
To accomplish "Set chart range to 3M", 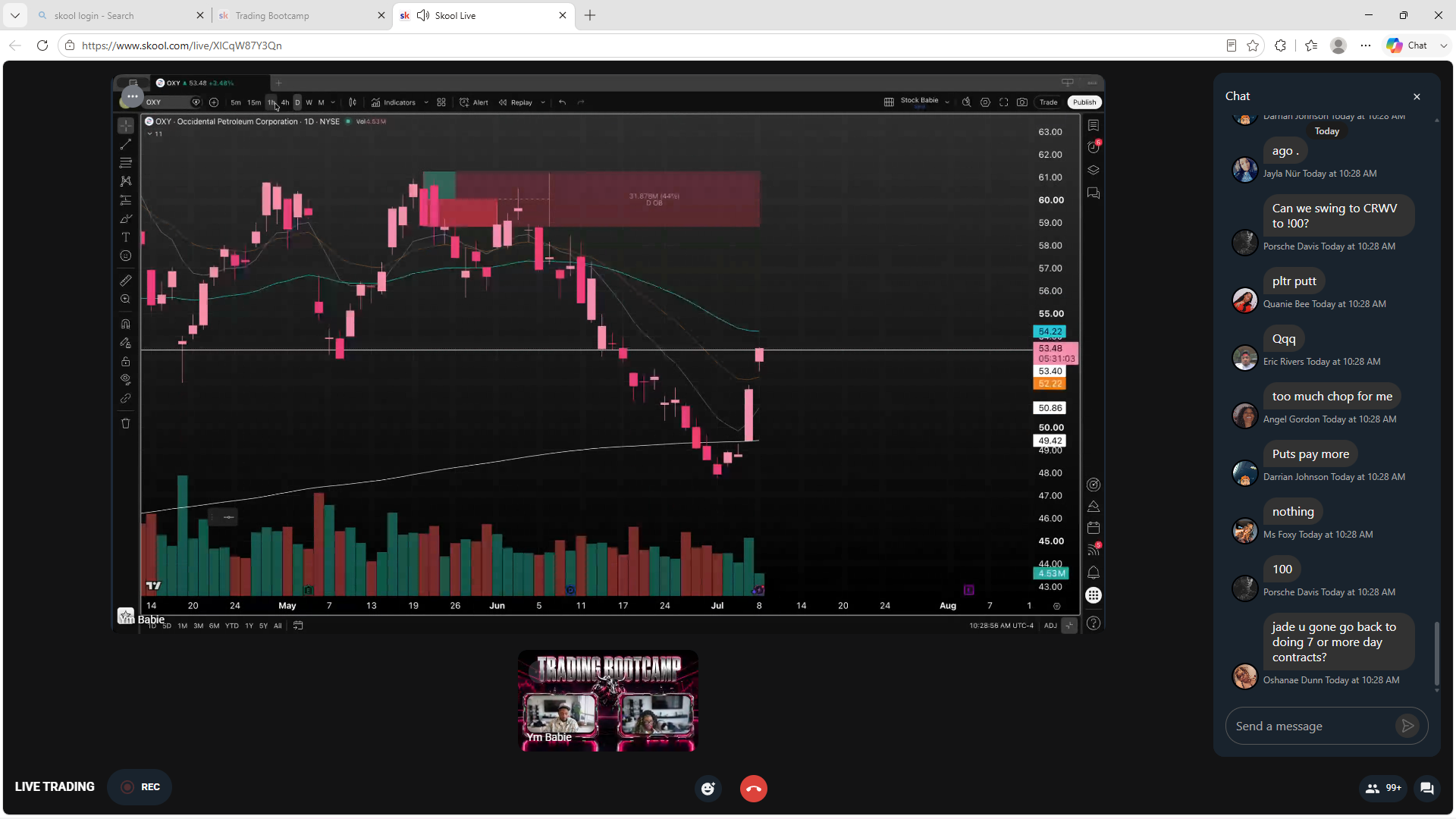I will click(x=199, y=626).
